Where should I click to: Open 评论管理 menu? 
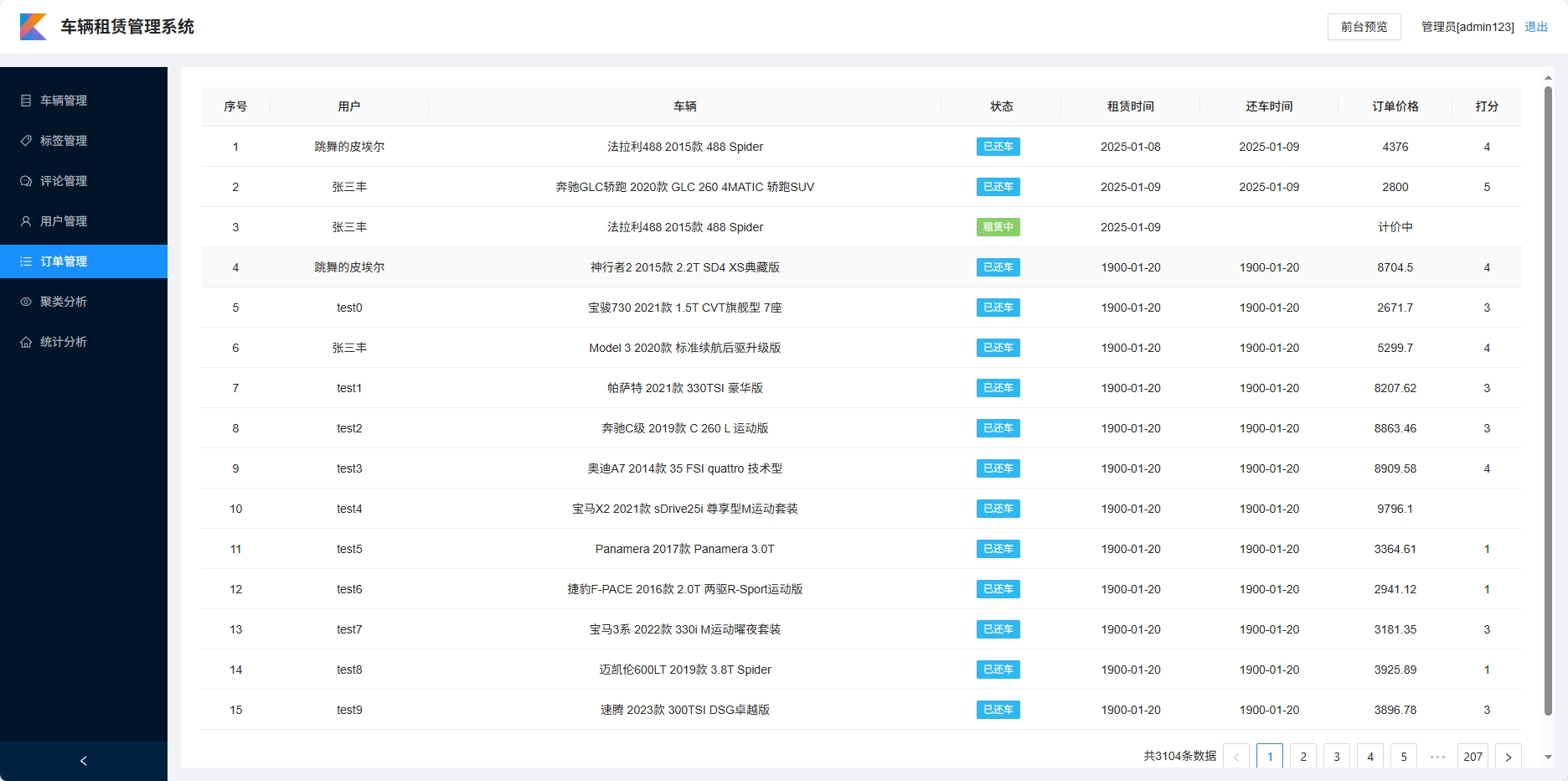tap(84, 181)
